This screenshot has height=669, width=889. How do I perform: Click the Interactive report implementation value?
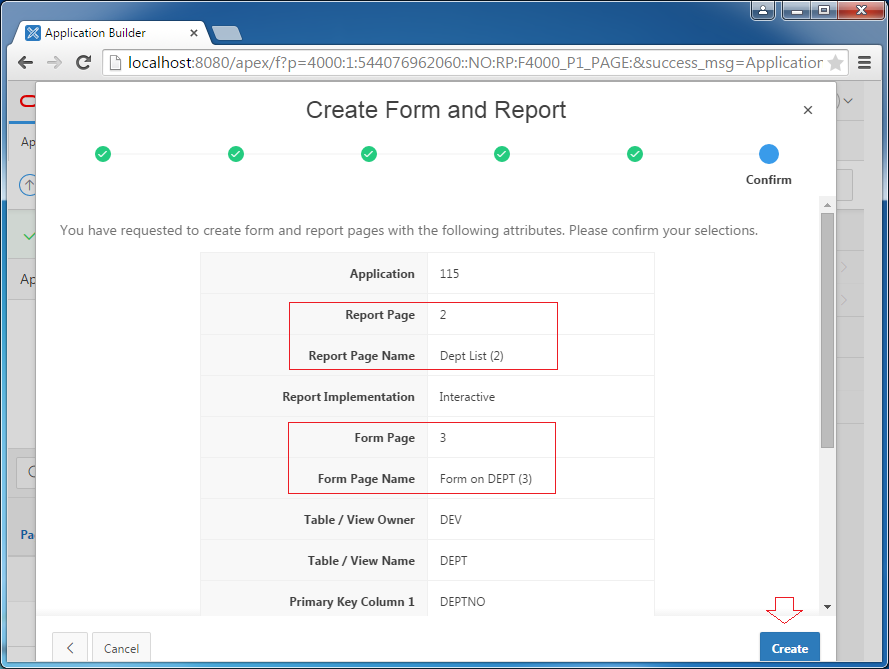pos(467,397)
